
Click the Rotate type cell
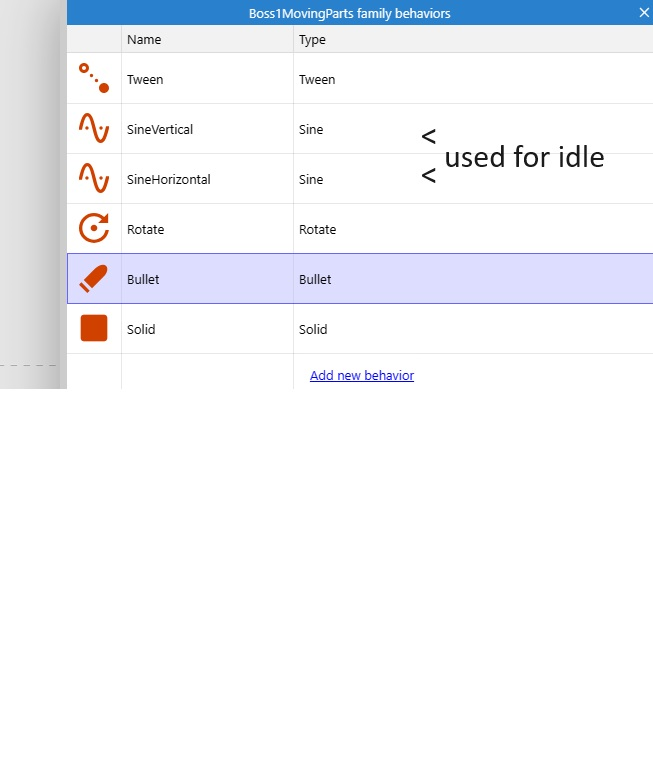tap(317, 230)
